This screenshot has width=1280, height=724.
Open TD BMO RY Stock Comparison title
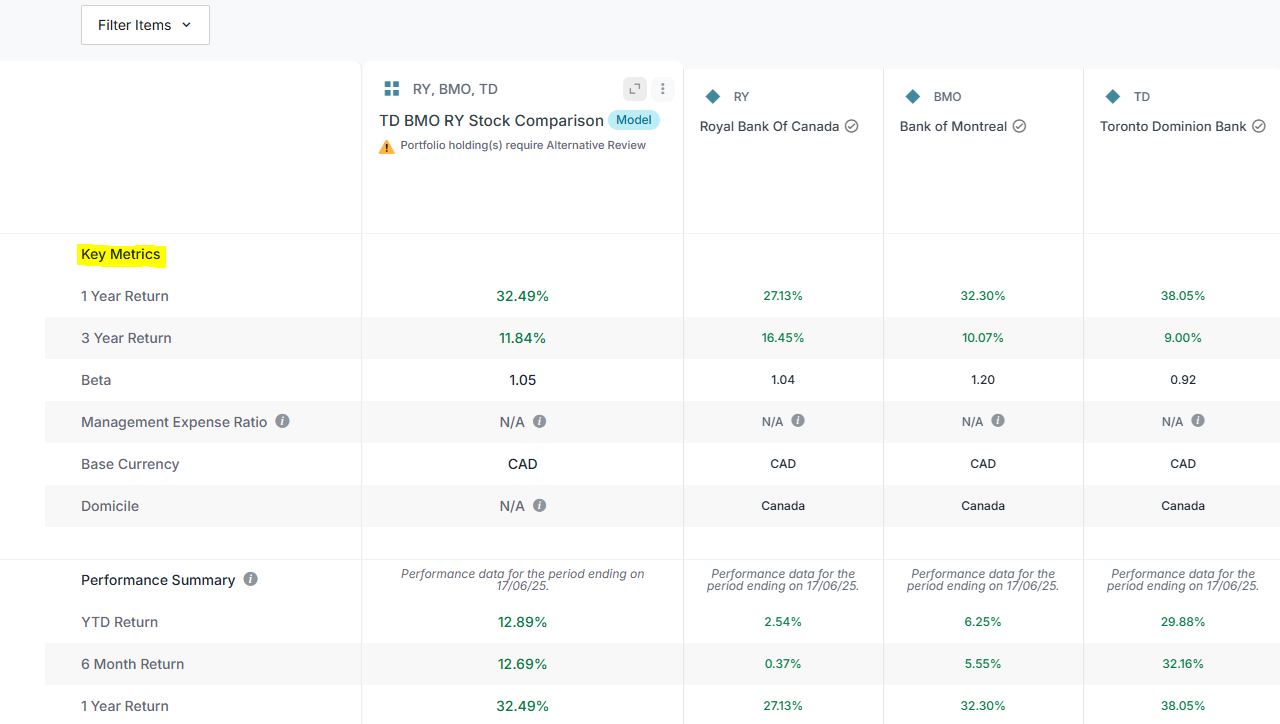(491, 120)
